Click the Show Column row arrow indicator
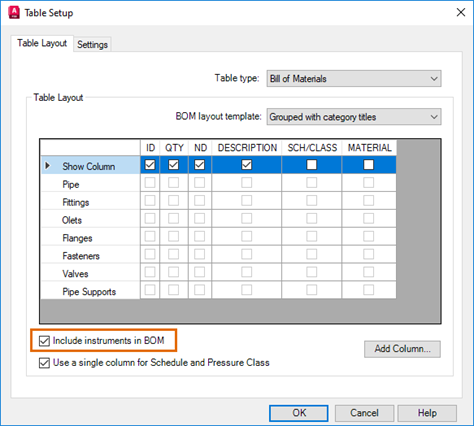This screenshot has height=426, width=474. (48, 165)
